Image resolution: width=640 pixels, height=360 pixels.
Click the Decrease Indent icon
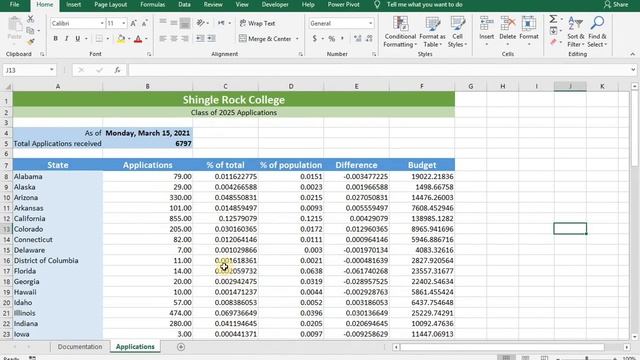click(x=200, y=38)
